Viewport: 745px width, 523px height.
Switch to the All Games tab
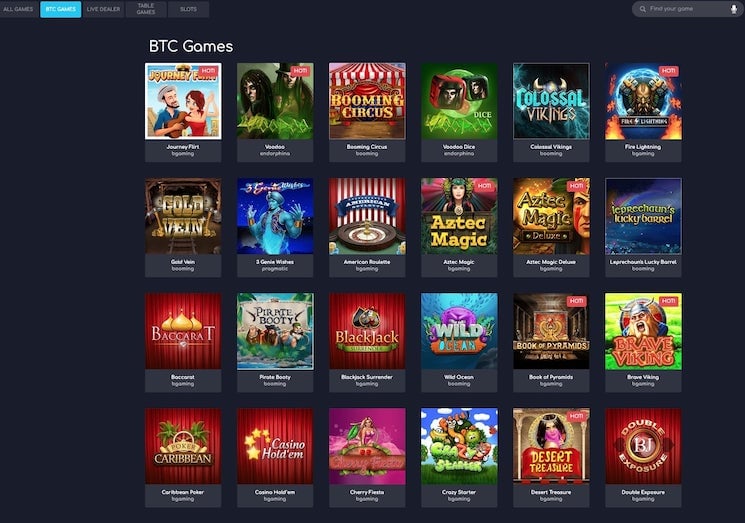[19, 9]
